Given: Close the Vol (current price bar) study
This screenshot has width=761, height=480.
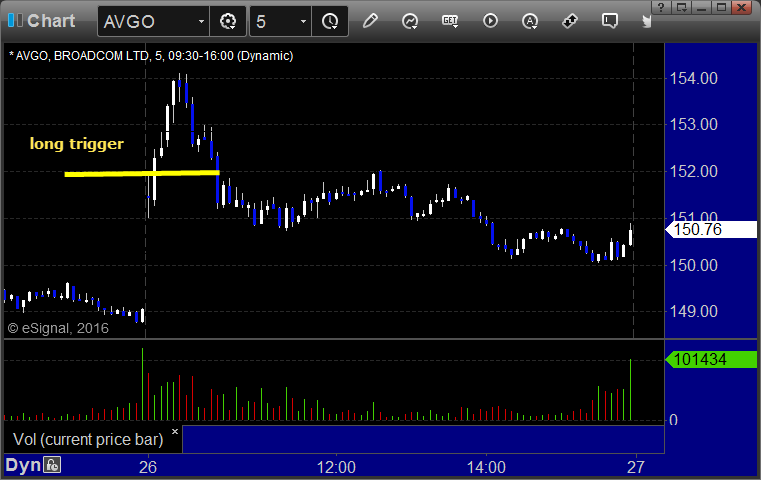Looking at the screenshot, I should [175, 431].
